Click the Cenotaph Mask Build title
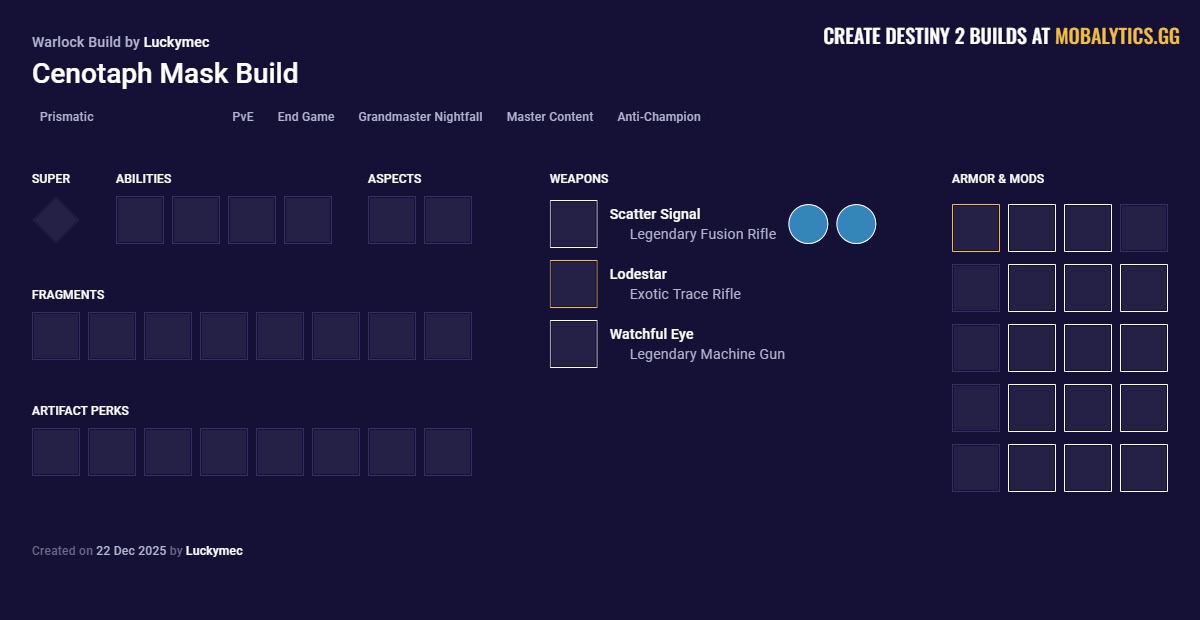The width and height of the screenshot is (1200, 620). tap(165, 74)
